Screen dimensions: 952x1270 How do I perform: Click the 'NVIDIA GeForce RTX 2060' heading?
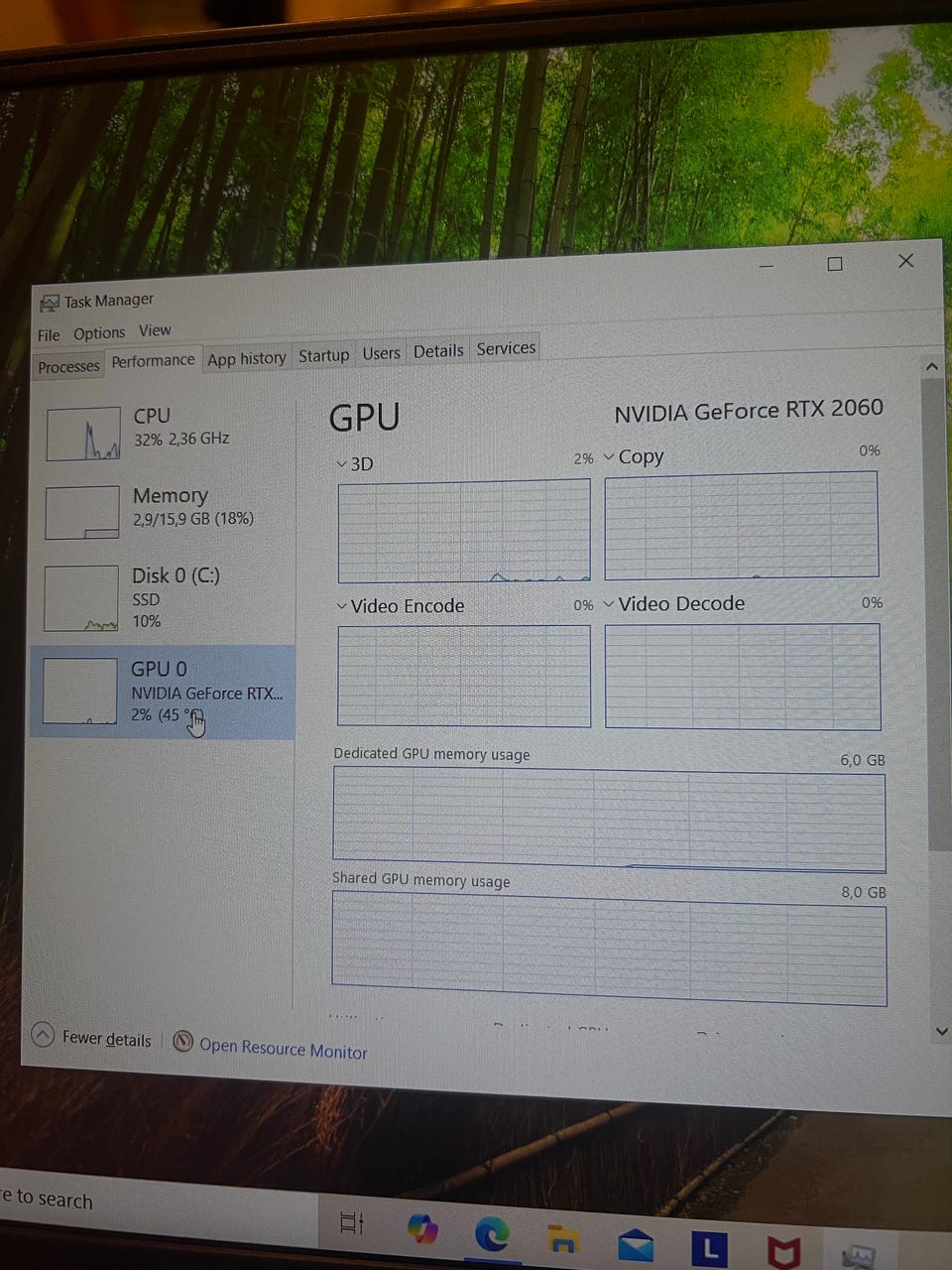click(749, 410)
